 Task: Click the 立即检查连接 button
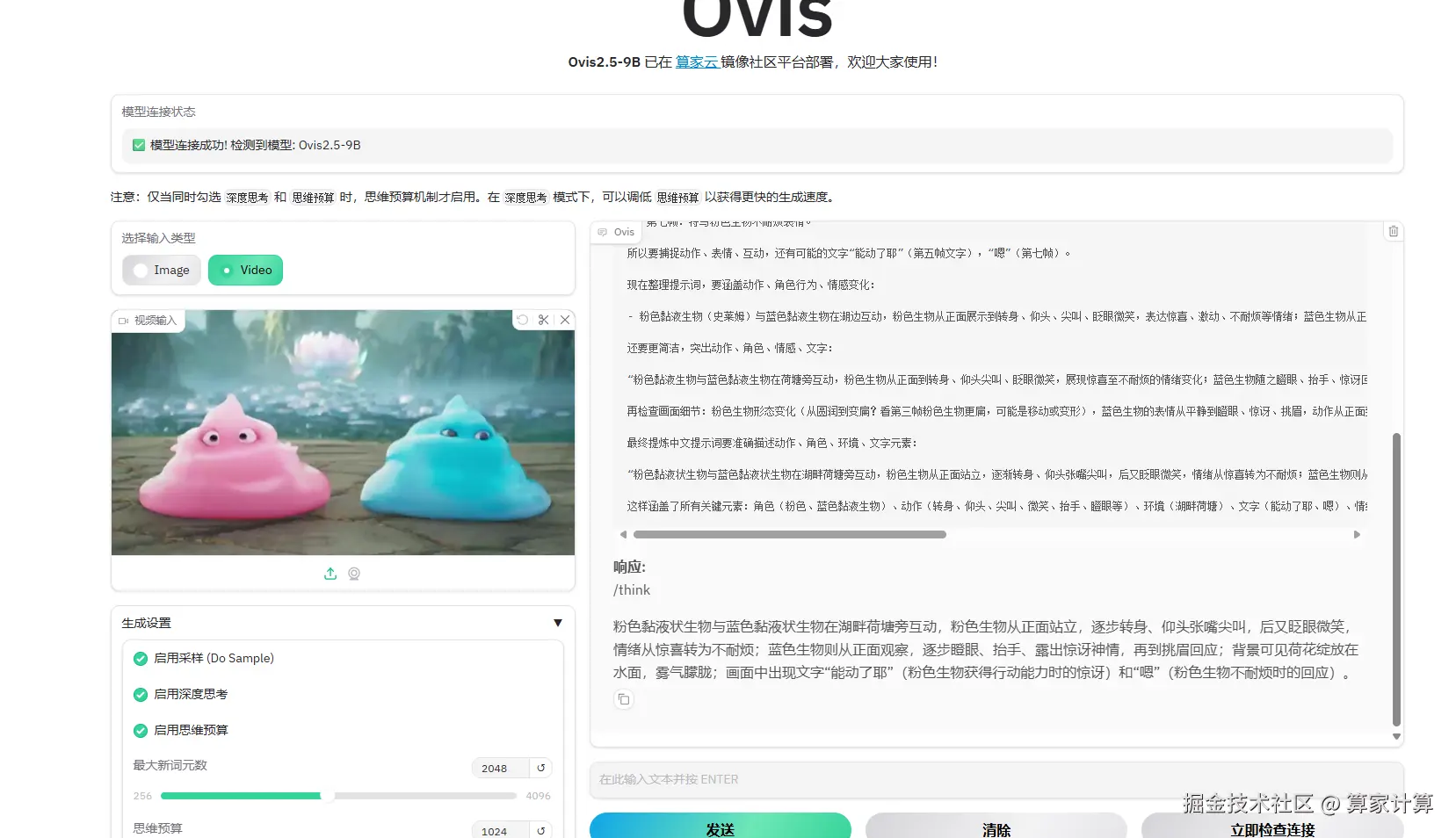pos(1272,829)
